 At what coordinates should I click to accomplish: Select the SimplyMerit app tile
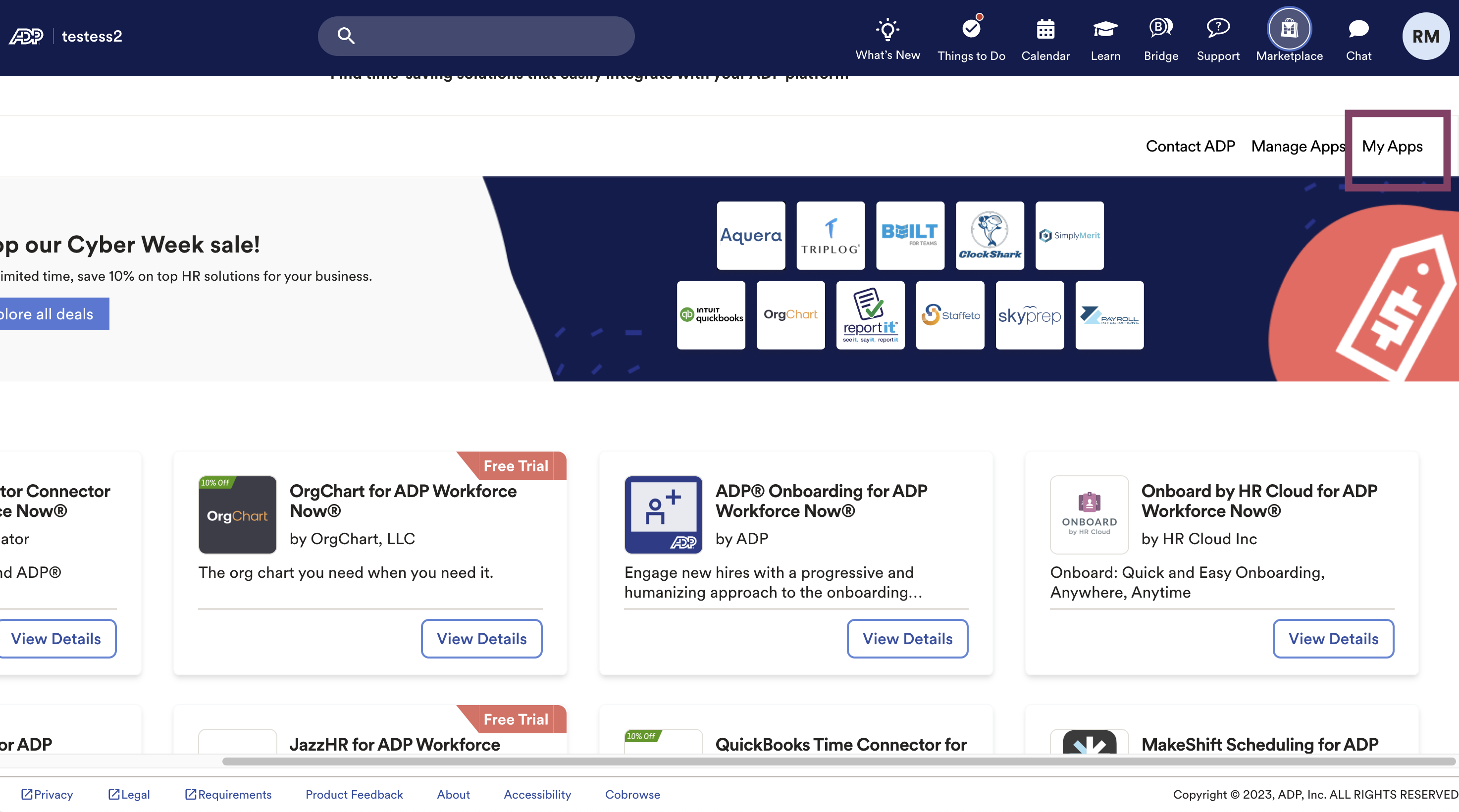1069,236
